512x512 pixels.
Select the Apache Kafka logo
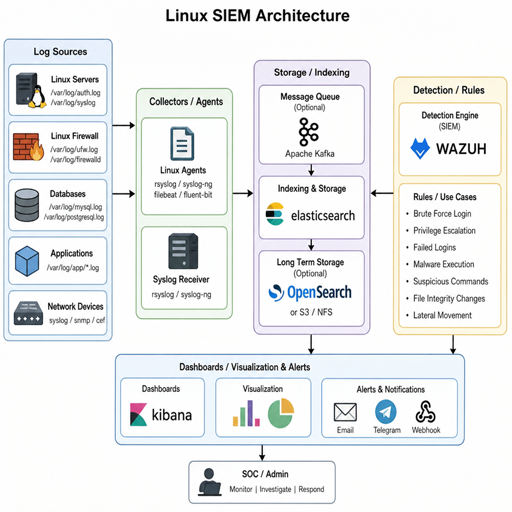click(309, 132)
